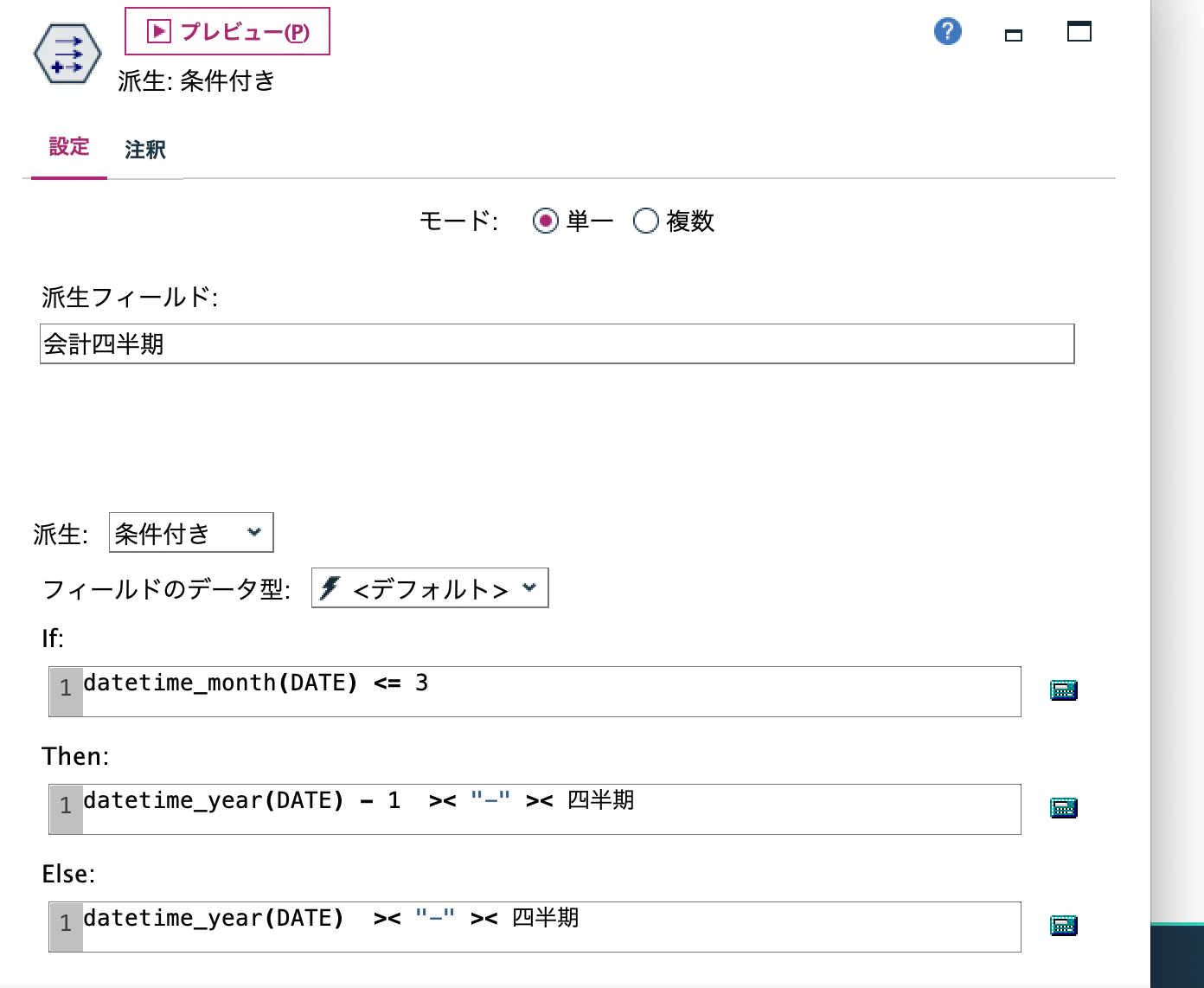Expand the 条件付き dropdown chevron
The image size is (1204, 988).
click(x=253, y=532)
